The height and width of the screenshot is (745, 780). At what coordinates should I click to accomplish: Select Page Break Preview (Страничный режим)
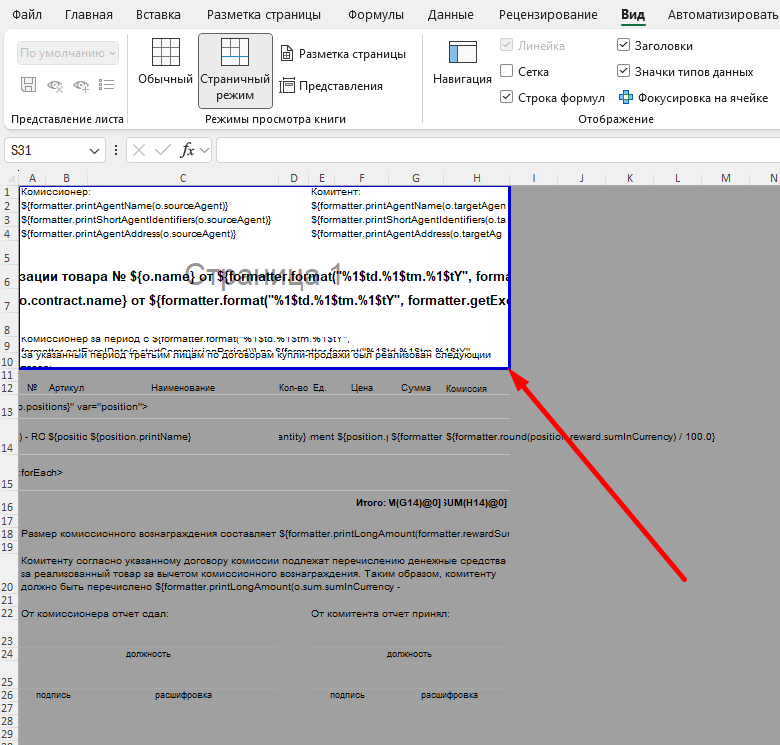pos(235,71)
